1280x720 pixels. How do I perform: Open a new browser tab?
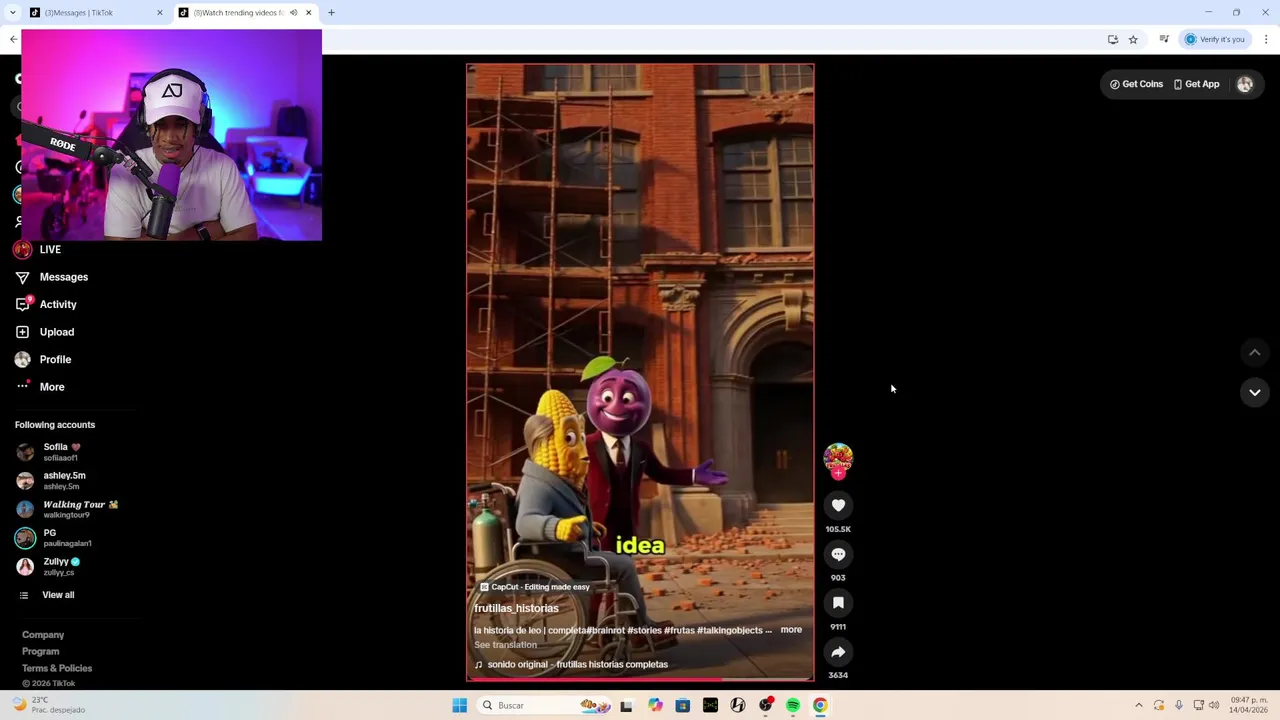click(x=331, y=13)
